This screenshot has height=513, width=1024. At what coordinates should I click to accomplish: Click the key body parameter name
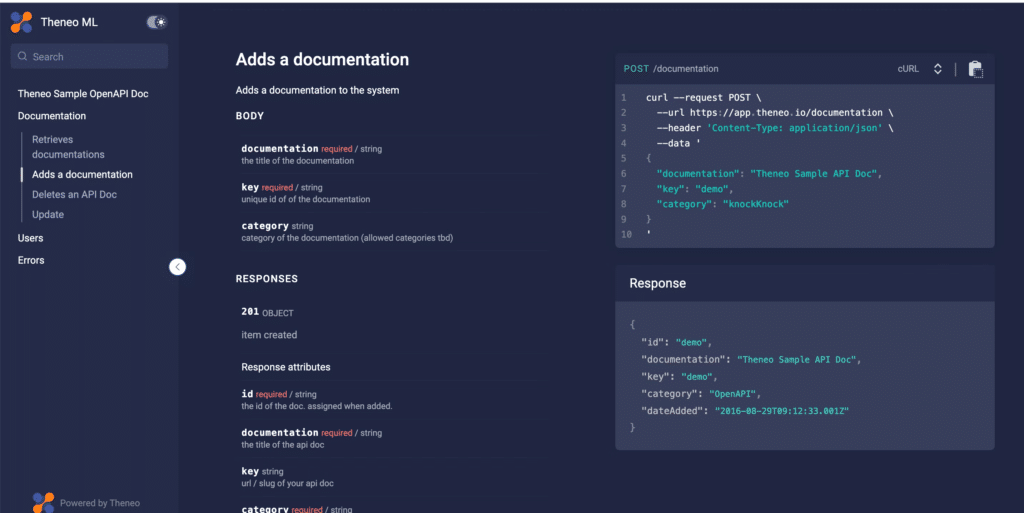tap(250, 187)
